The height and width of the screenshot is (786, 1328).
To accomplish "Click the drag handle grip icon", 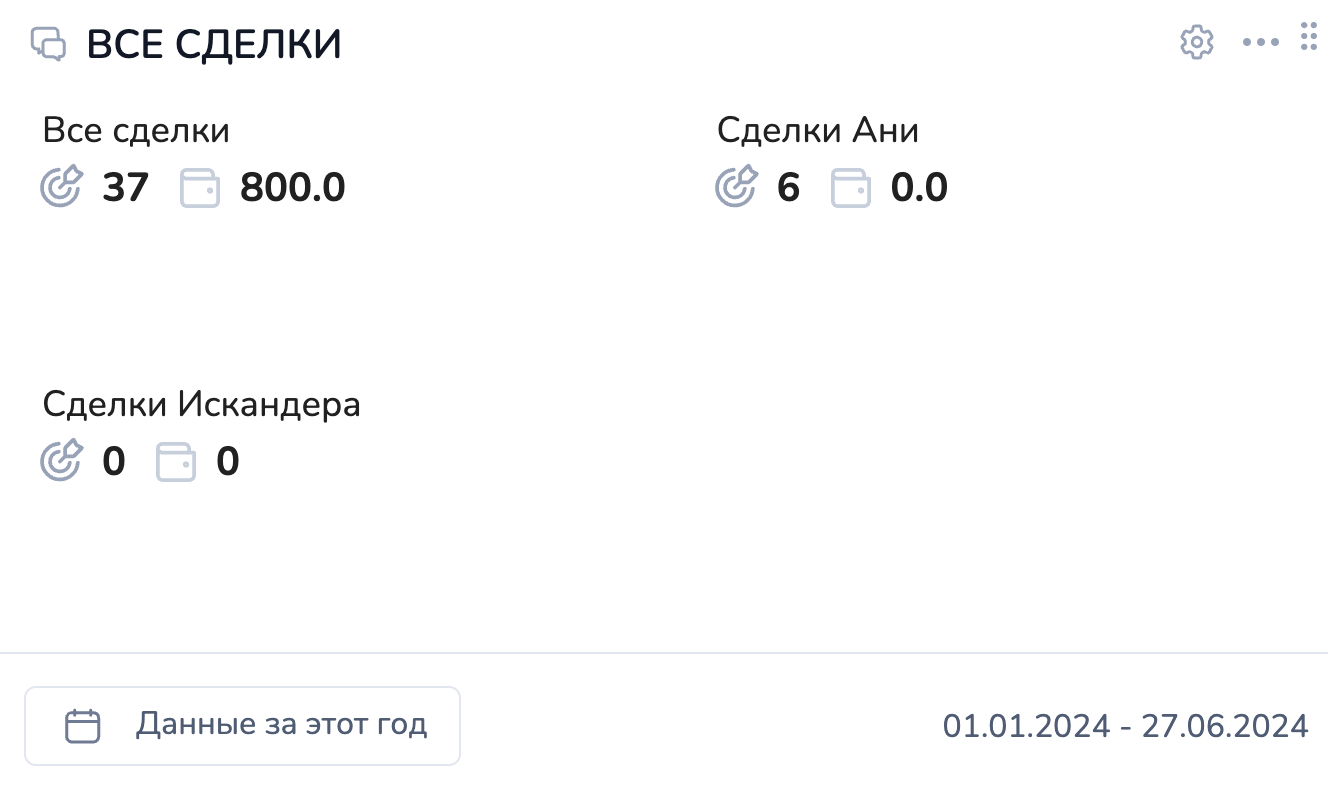I will pyautogui.click(x=1308, y=36).
